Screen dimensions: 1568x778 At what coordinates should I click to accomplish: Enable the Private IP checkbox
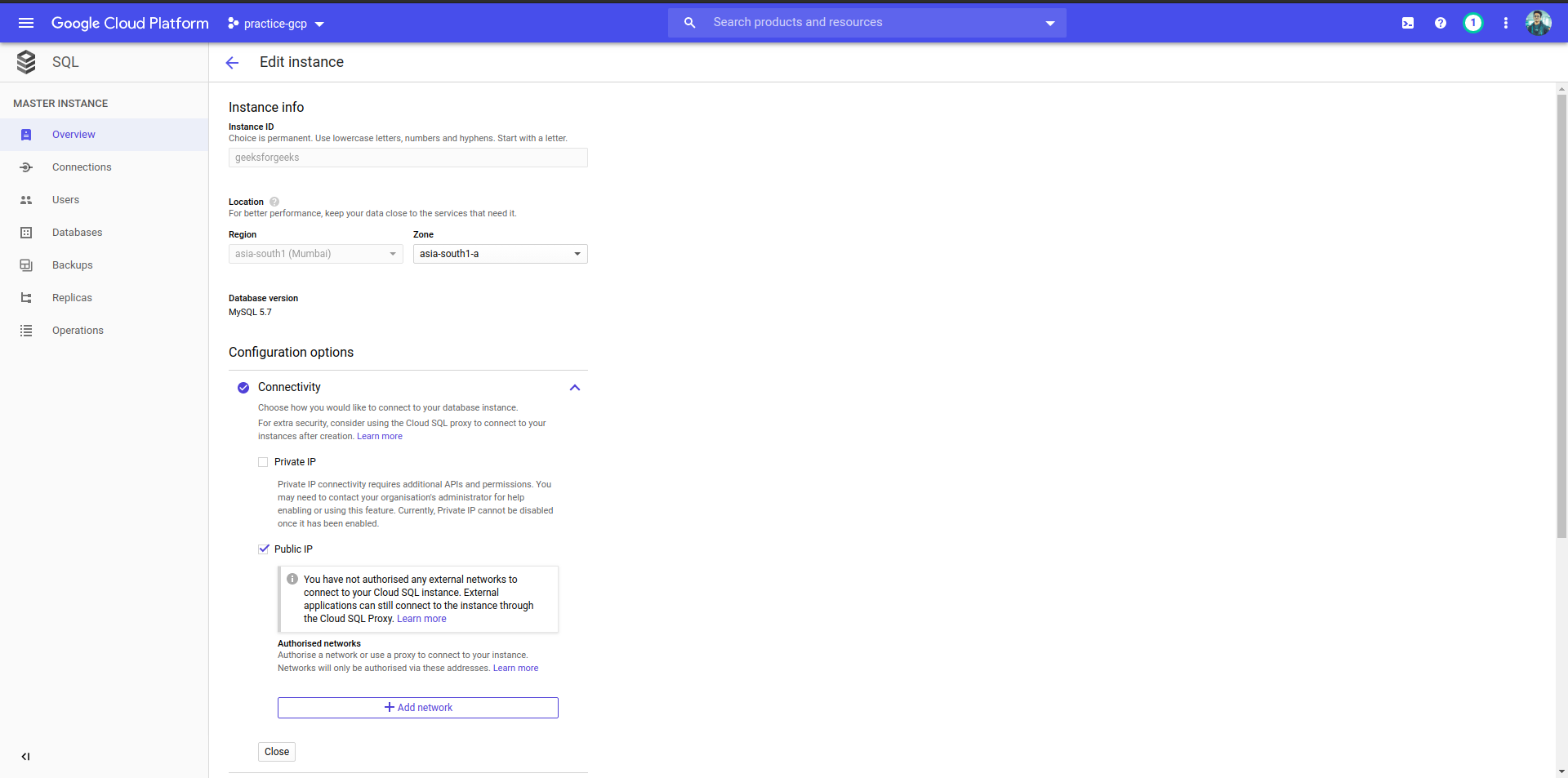pyautogui.click(x=263, y=462)
